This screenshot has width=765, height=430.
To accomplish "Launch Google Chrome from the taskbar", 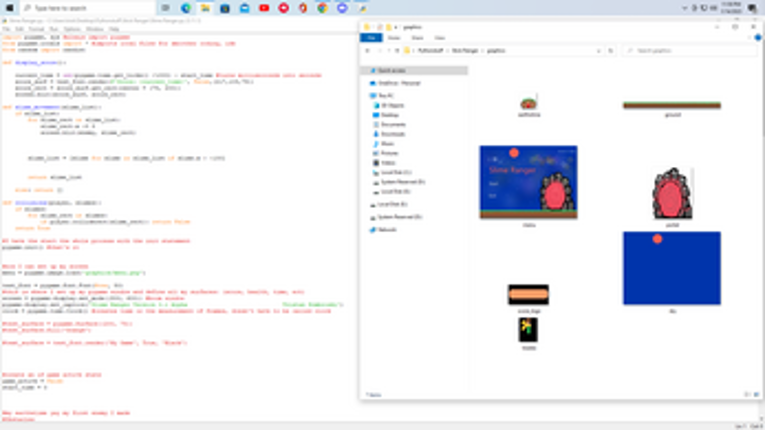I will pos(323,8).
